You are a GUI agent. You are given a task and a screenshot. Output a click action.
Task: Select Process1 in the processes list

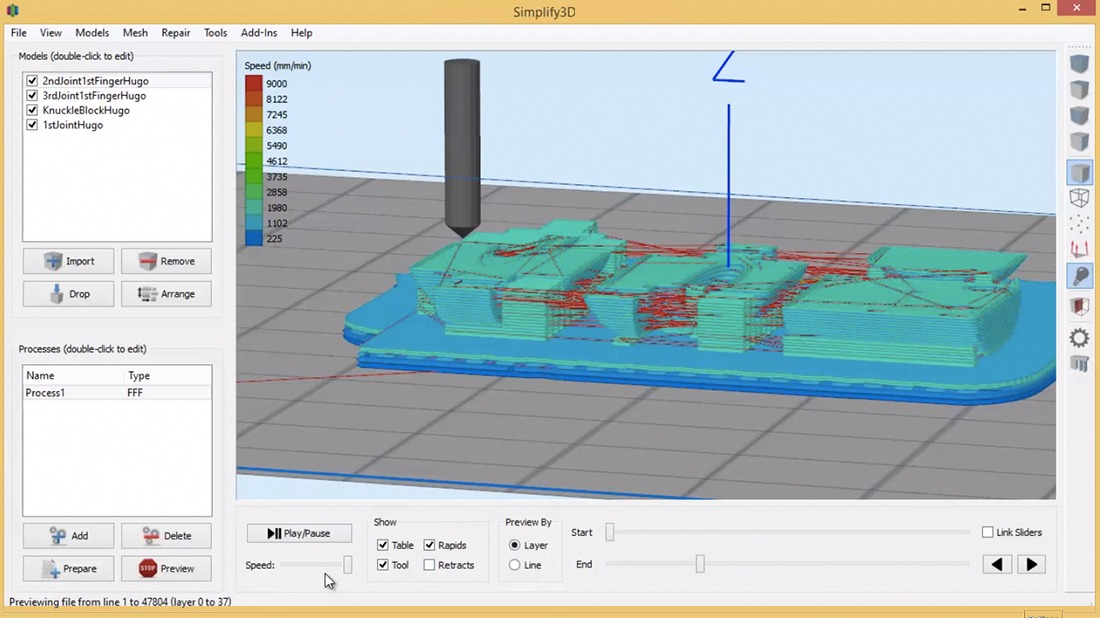[46, 393]
